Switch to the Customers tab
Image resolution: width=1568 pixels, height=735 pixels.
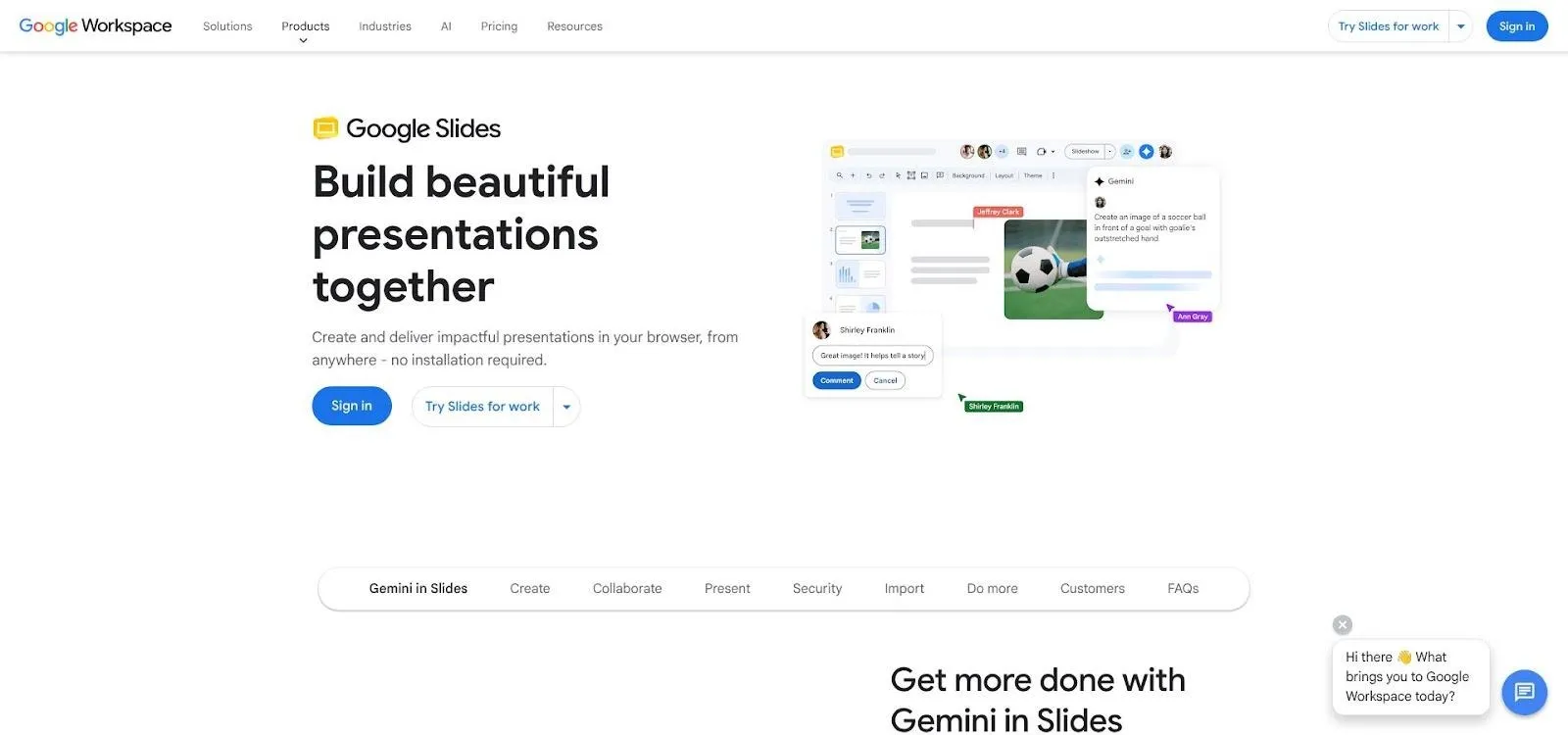1093,589
